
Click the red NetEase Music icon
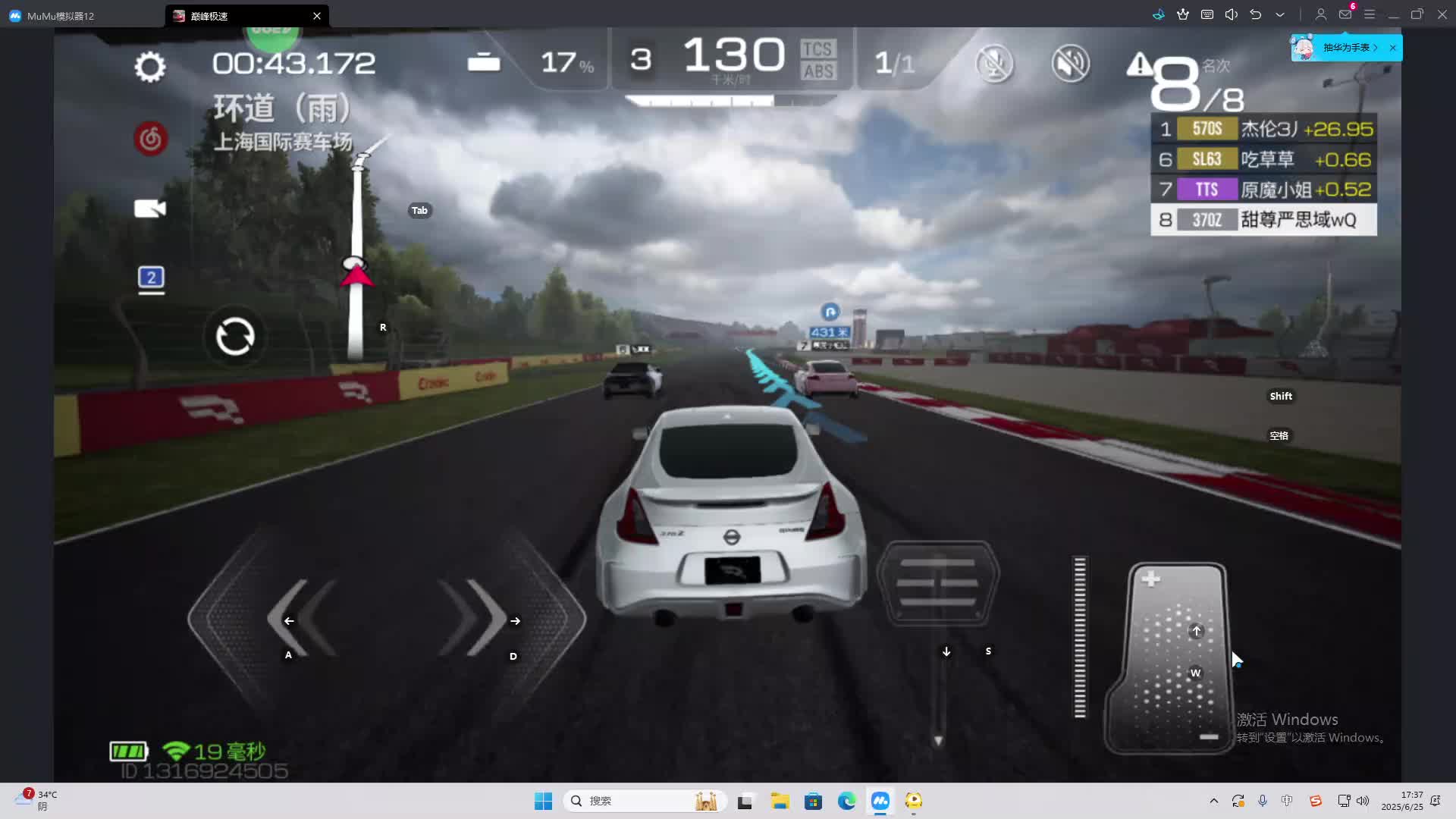pos(150,139)
